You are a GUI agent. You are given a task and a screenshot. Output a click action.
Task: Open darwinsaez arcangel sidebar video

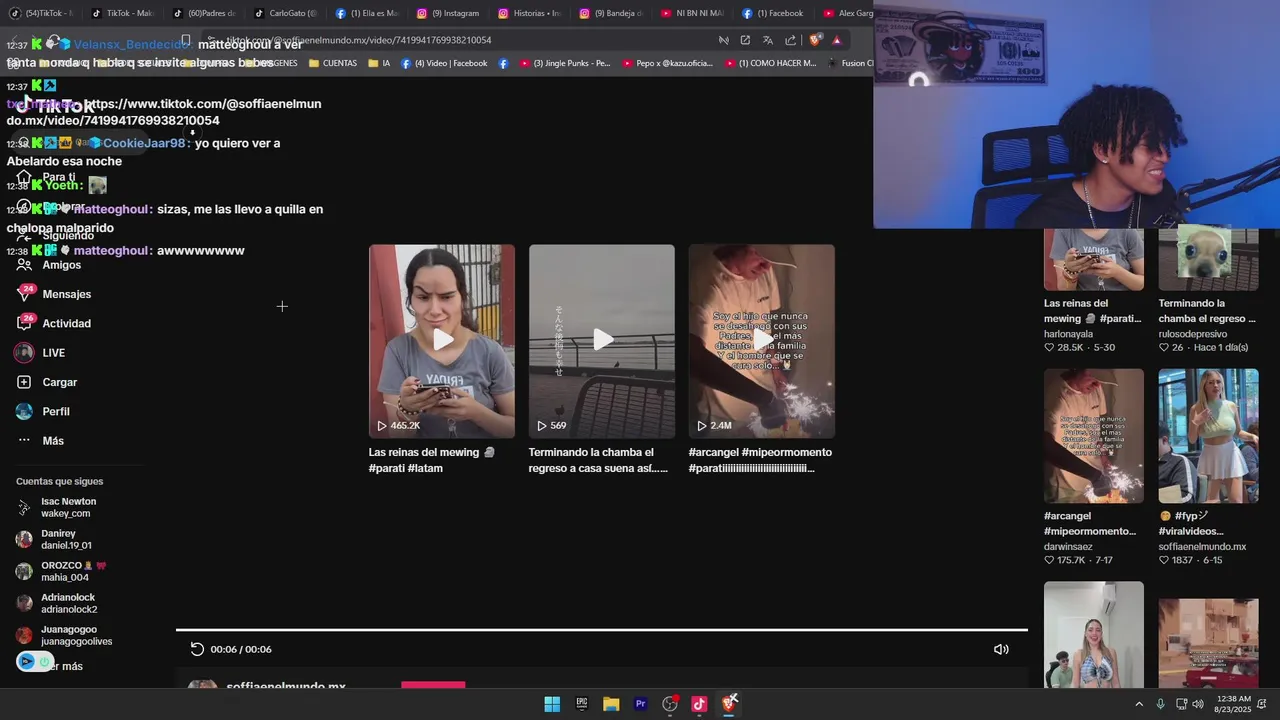1094,435
